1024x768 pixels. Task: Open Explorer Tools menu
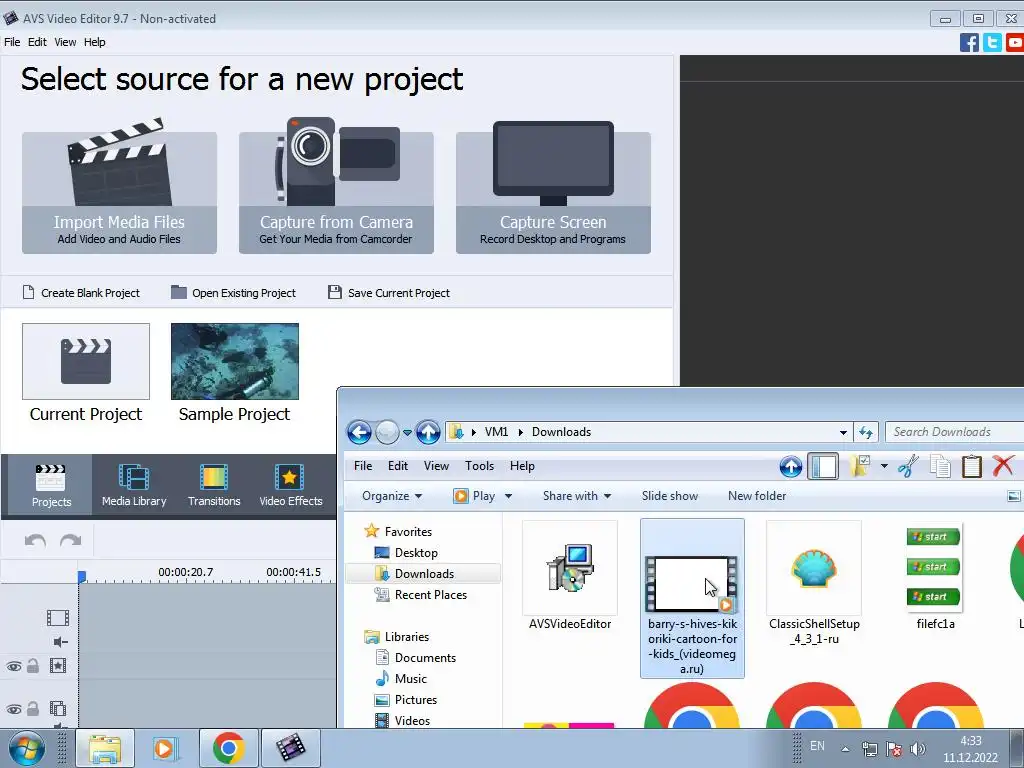point(479,466)
